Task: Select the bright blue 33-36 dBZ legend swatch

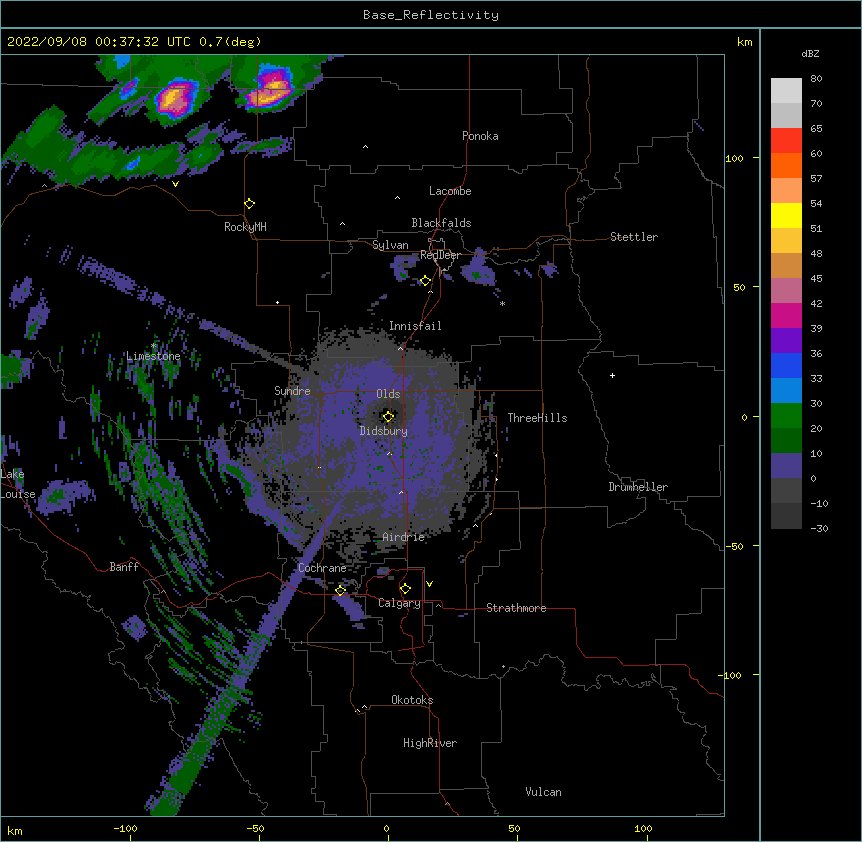Action: coord(786,365)
